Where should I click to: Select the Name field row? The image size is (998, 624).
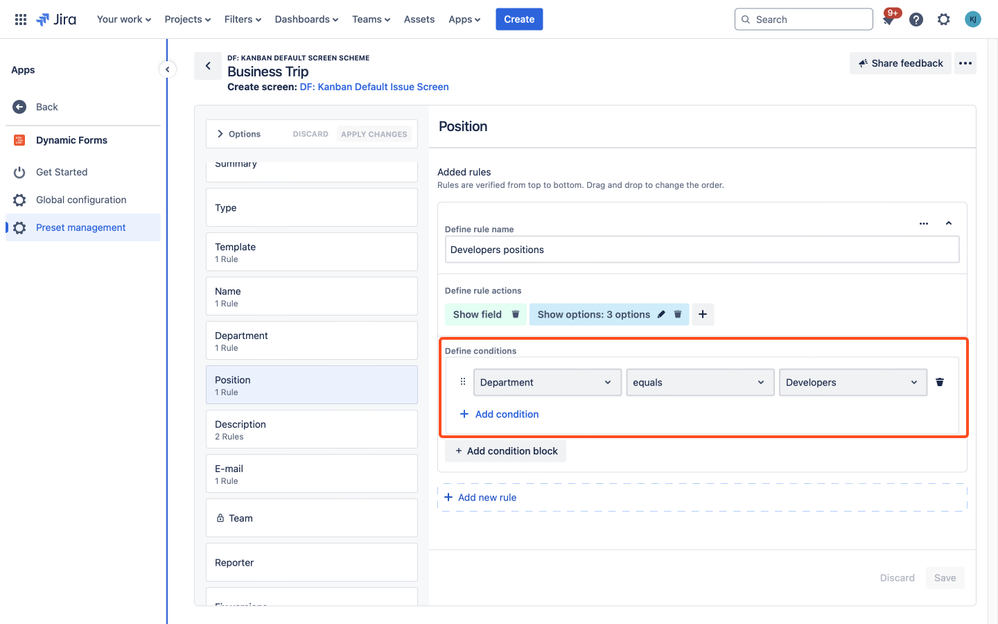311,296
